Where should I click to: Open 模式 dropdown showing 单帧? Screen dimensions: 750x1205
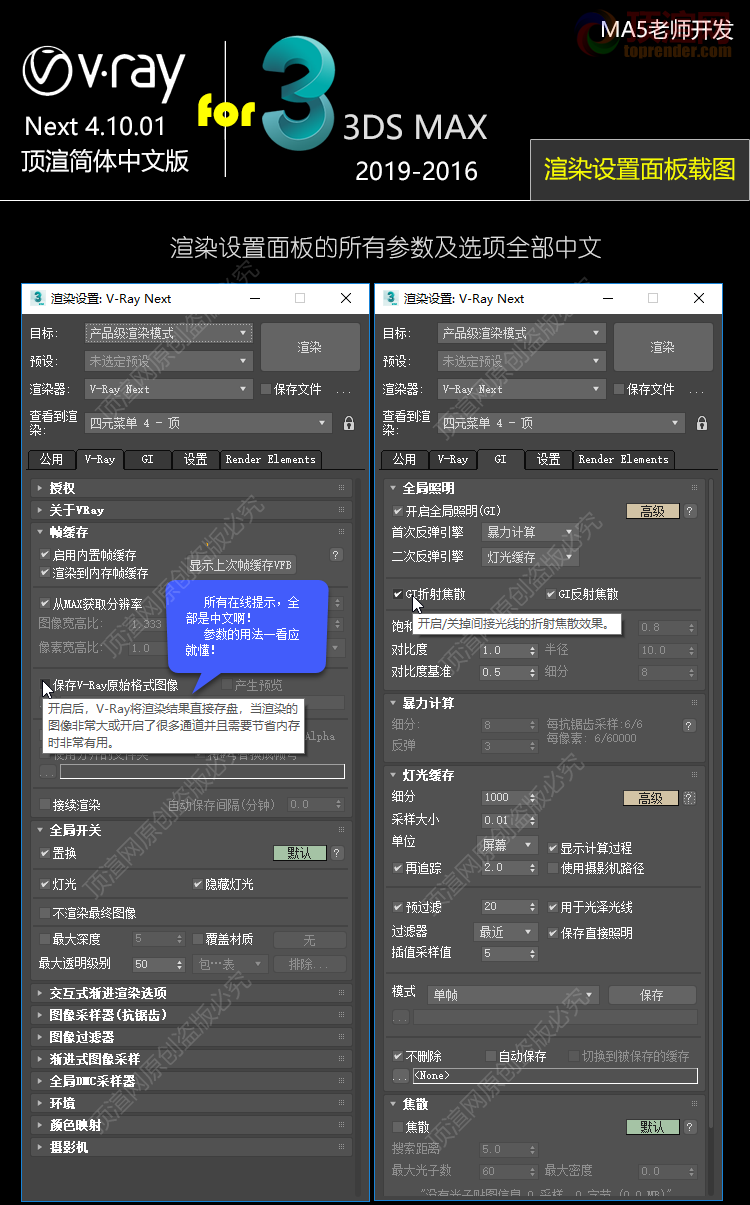[513, 995]
